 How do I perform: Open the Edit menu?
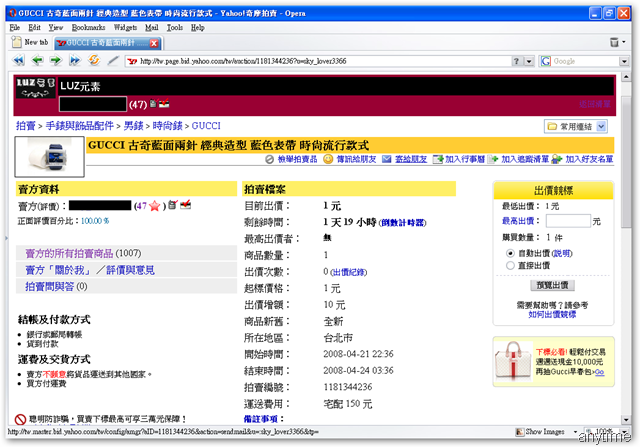(34, 27)
